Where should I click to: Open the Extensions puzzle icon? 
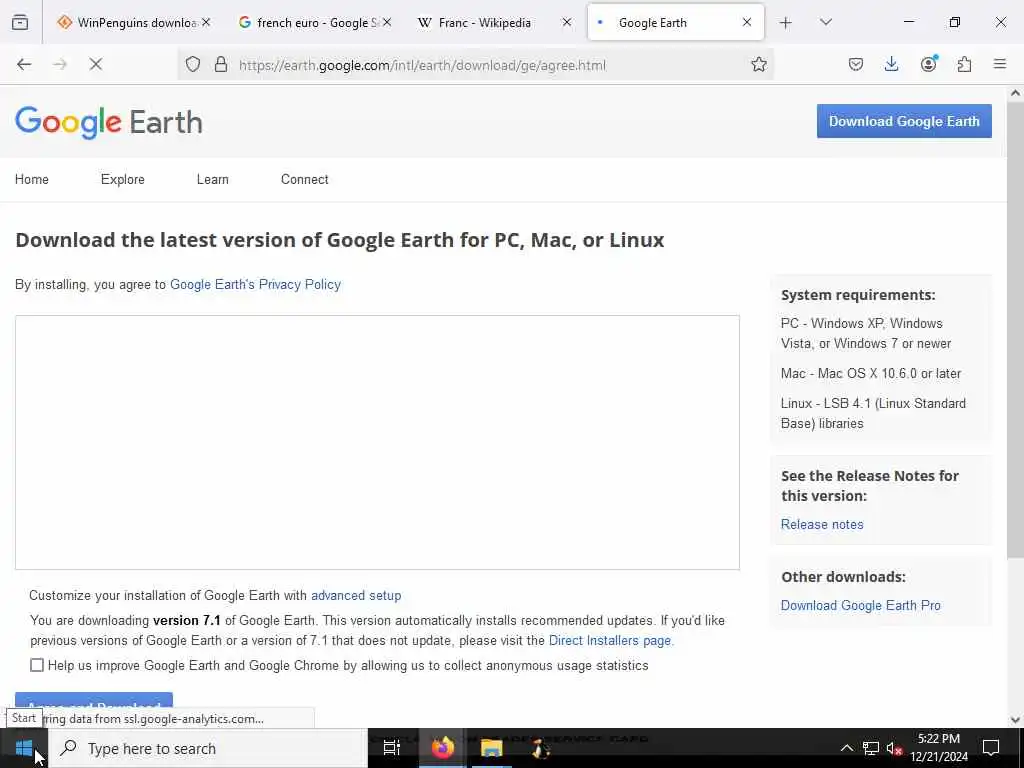(964, 65)
